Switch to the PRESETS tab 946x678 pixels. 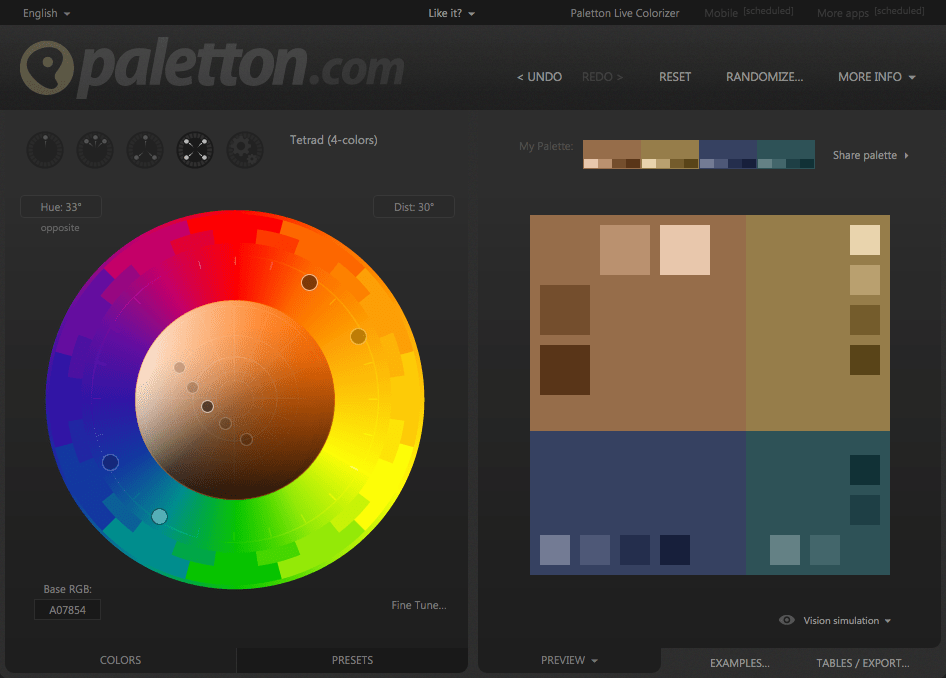(x=352, y=660)
